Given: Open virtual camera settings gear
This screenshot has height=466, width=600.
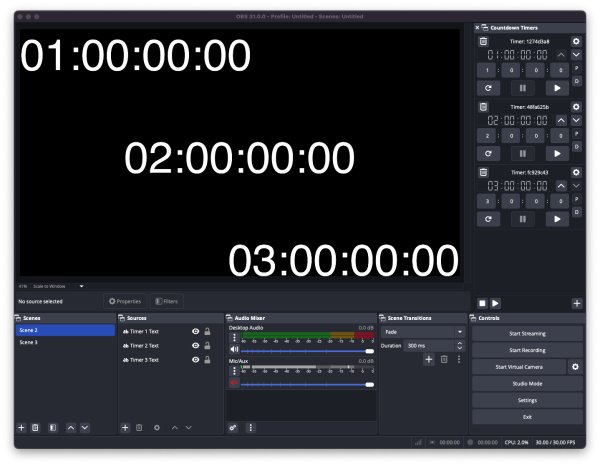Looking at the screenshot, I should (x=575, y=367).
